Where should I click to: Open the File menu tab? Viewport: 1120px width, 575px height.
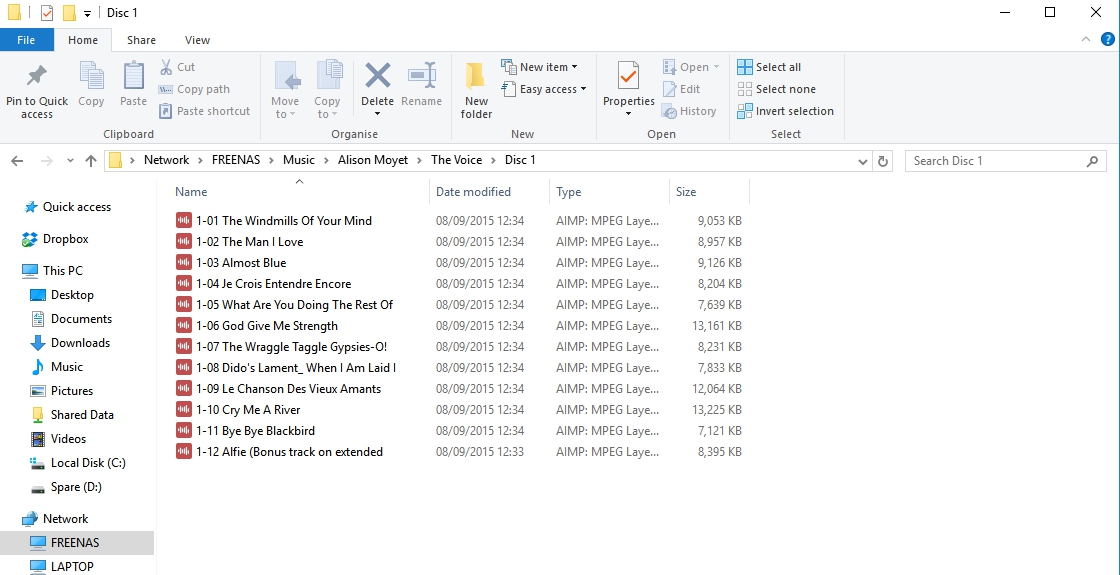tap(26, 40)
